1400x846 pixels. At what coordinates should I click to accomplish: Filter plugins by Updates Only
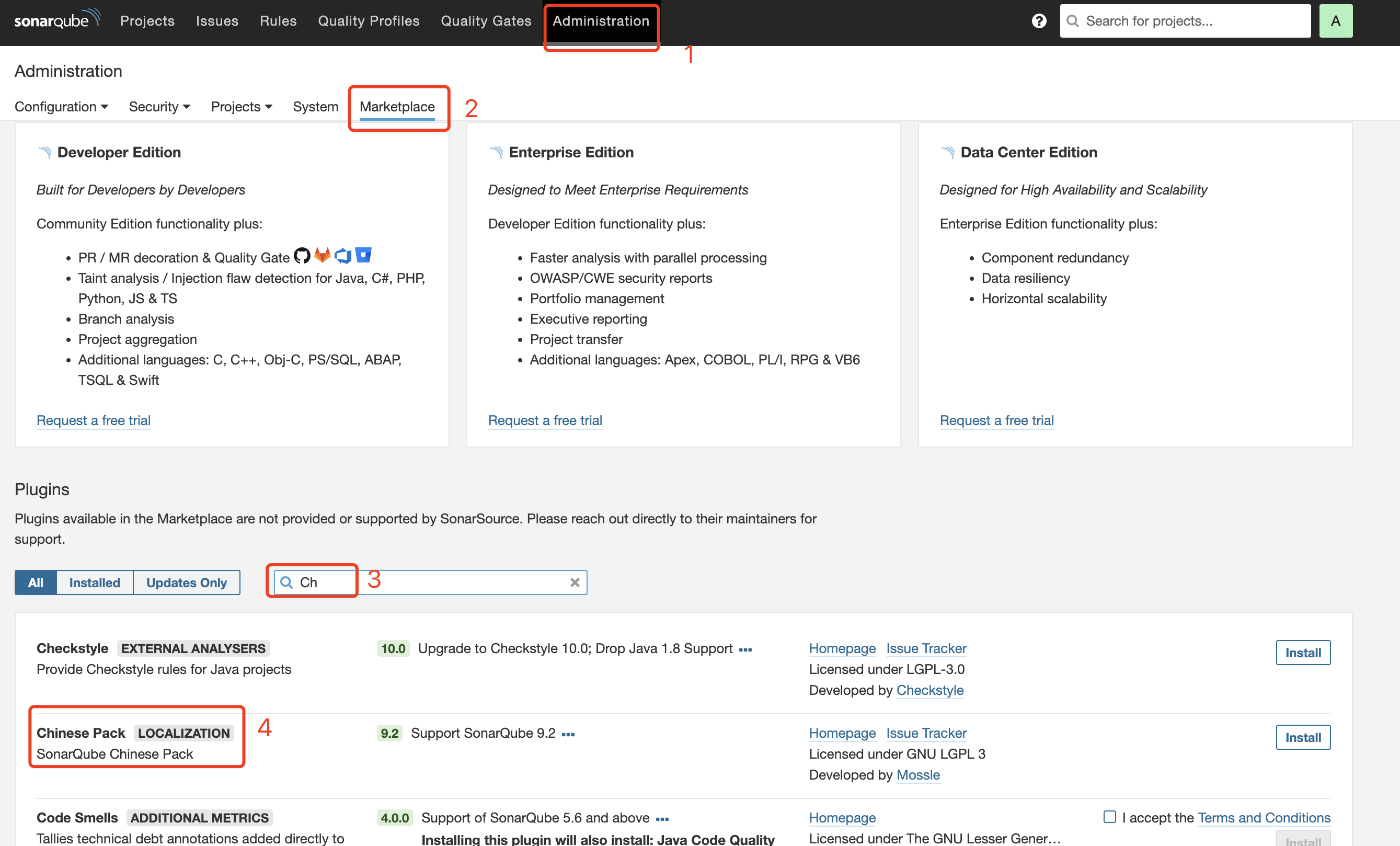click(x=186, y=582)
